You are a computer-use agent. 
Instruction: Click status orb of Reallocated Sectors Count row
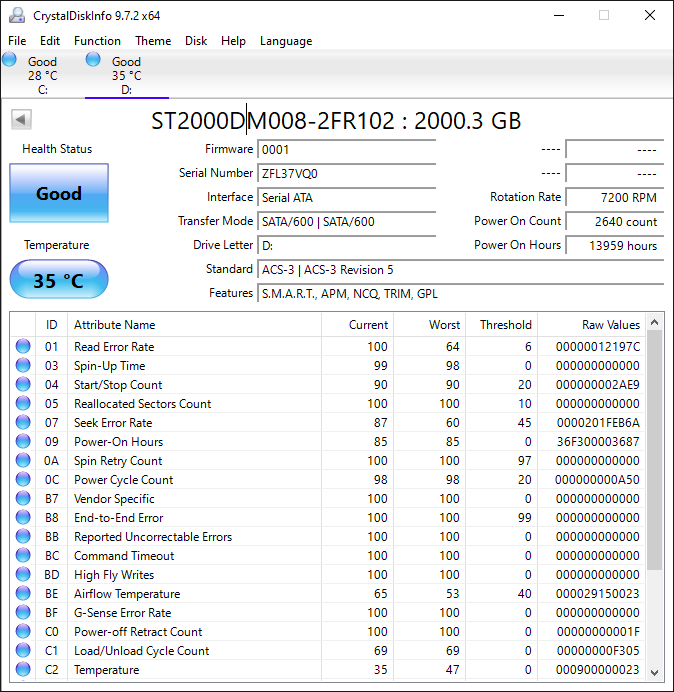[x=23, y=403]
